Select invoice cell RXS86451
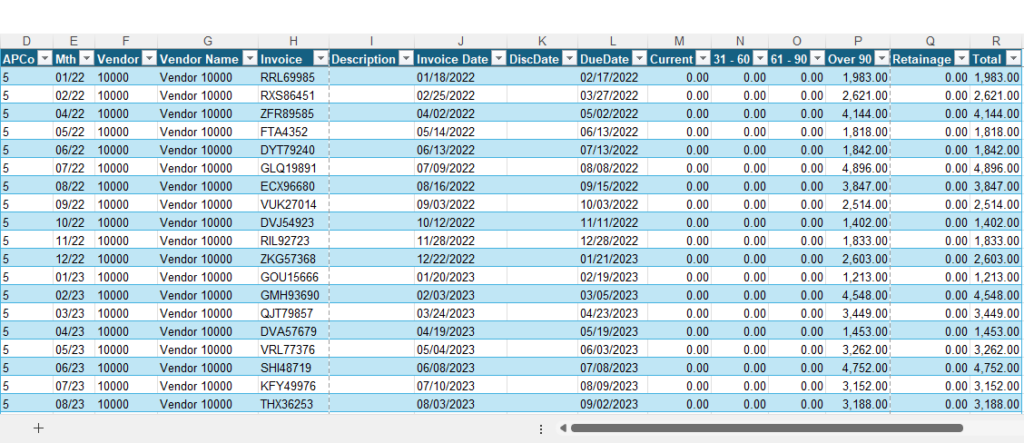 click(293, 95)
